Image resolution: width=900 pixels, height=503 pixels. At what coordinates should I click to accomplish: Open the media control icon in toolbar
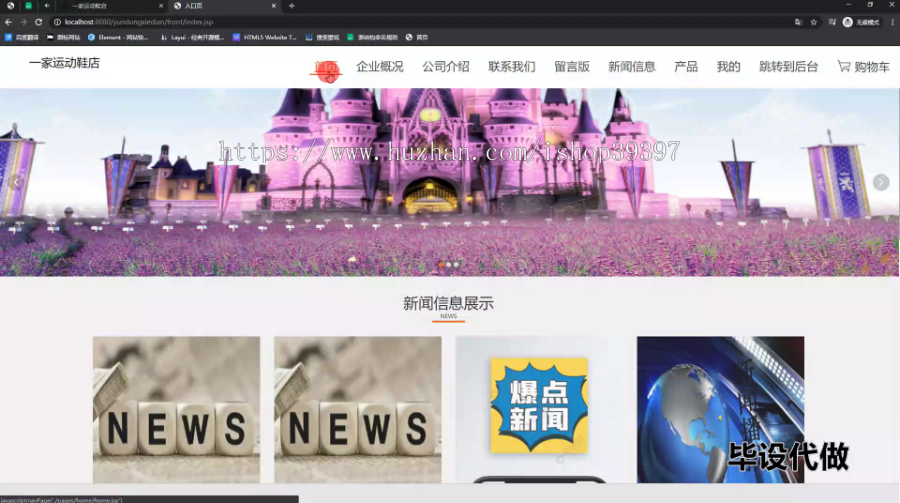point(832,22)
